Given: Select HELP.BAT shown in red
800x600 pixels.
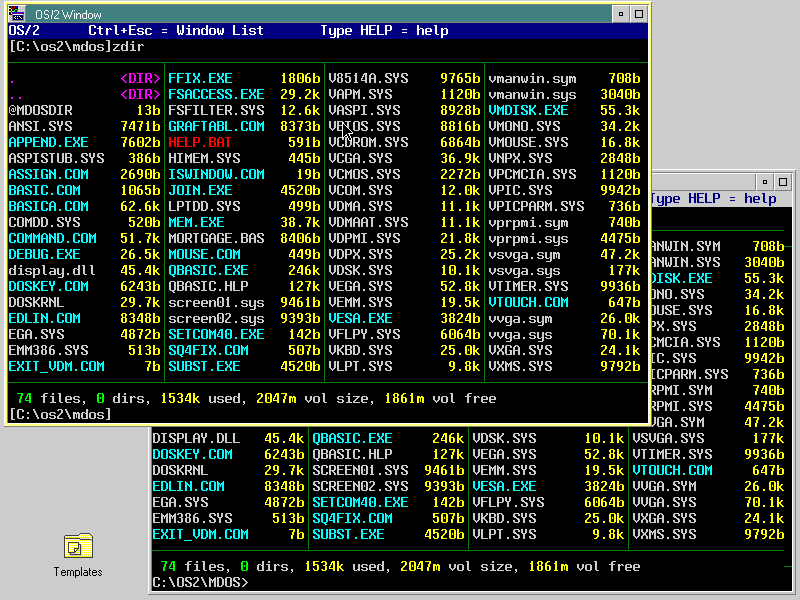Looking at the screenshot, I should pos(201,142).
